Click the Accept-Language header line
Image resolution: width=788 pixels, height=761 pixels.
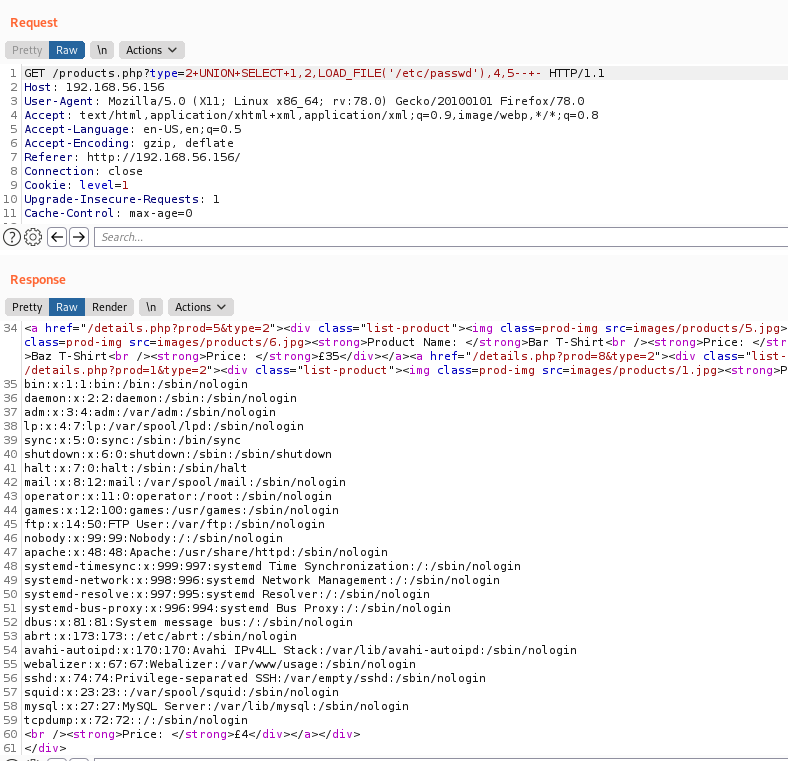(133, 130)
